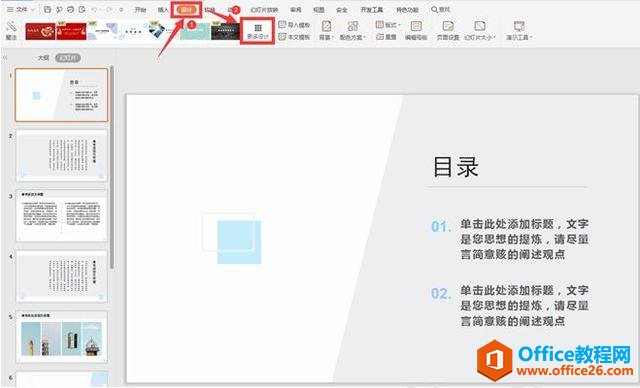Image resolution: width=640 pixels, height=388 pixels.
Task: Open the 审阅 tab
Action: (x=296, y=9)
